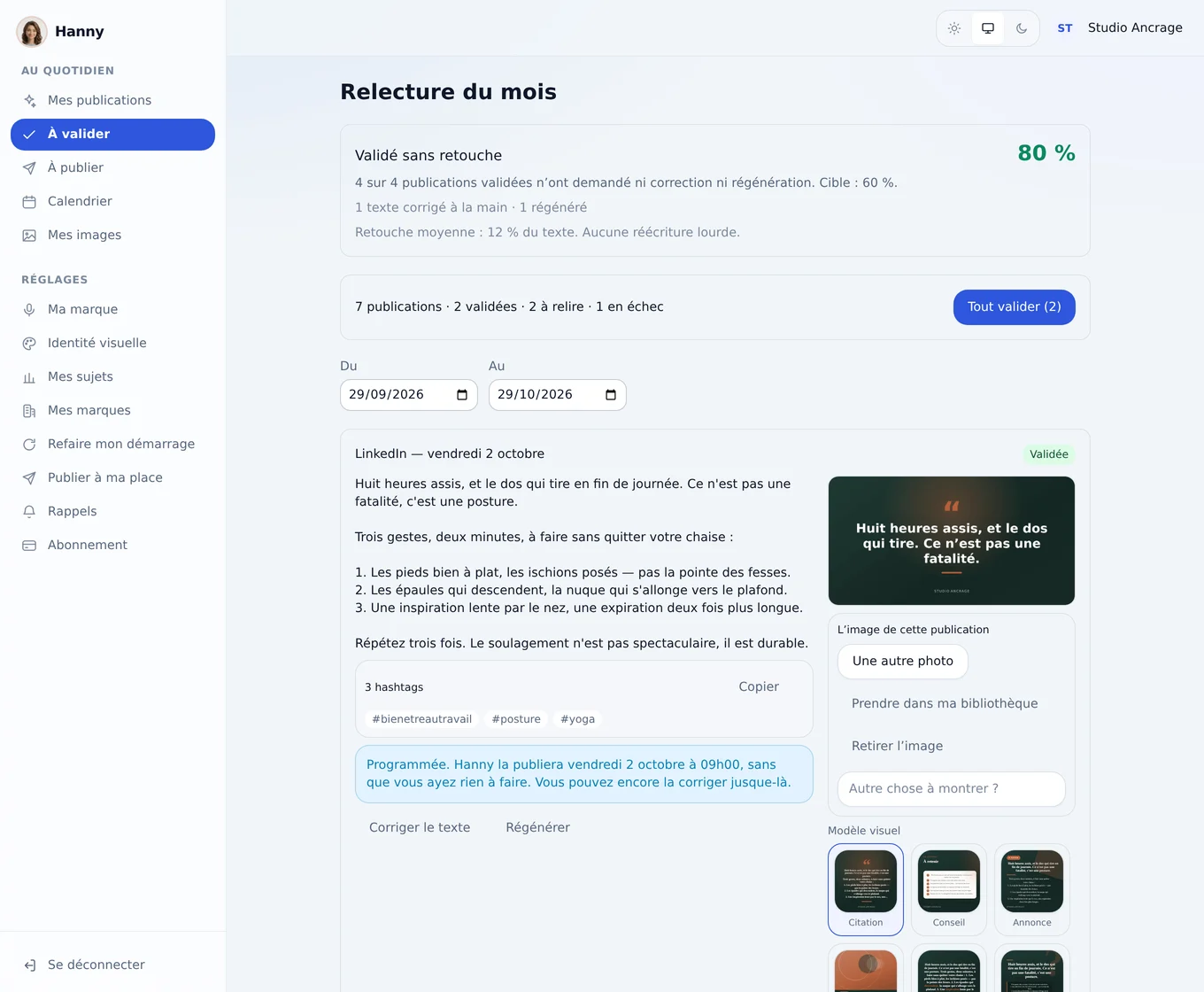Screen dimensions: 1204x992
Task: Click building icon beside Mes marques
Action: click(x=29, y=410)
